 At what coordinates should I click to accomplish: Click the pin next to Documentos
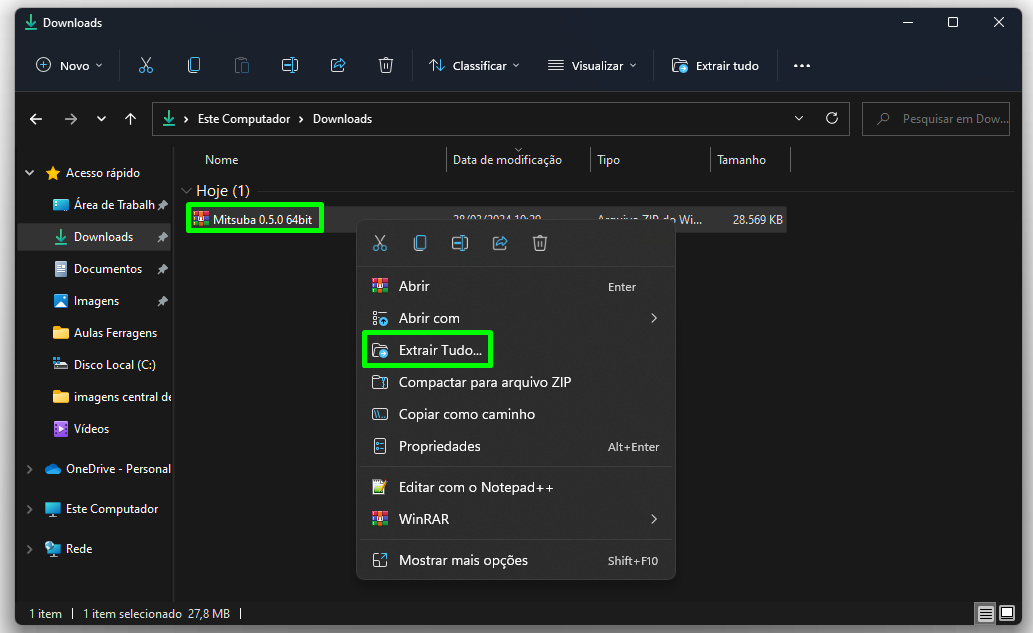[x=163, y=269]
